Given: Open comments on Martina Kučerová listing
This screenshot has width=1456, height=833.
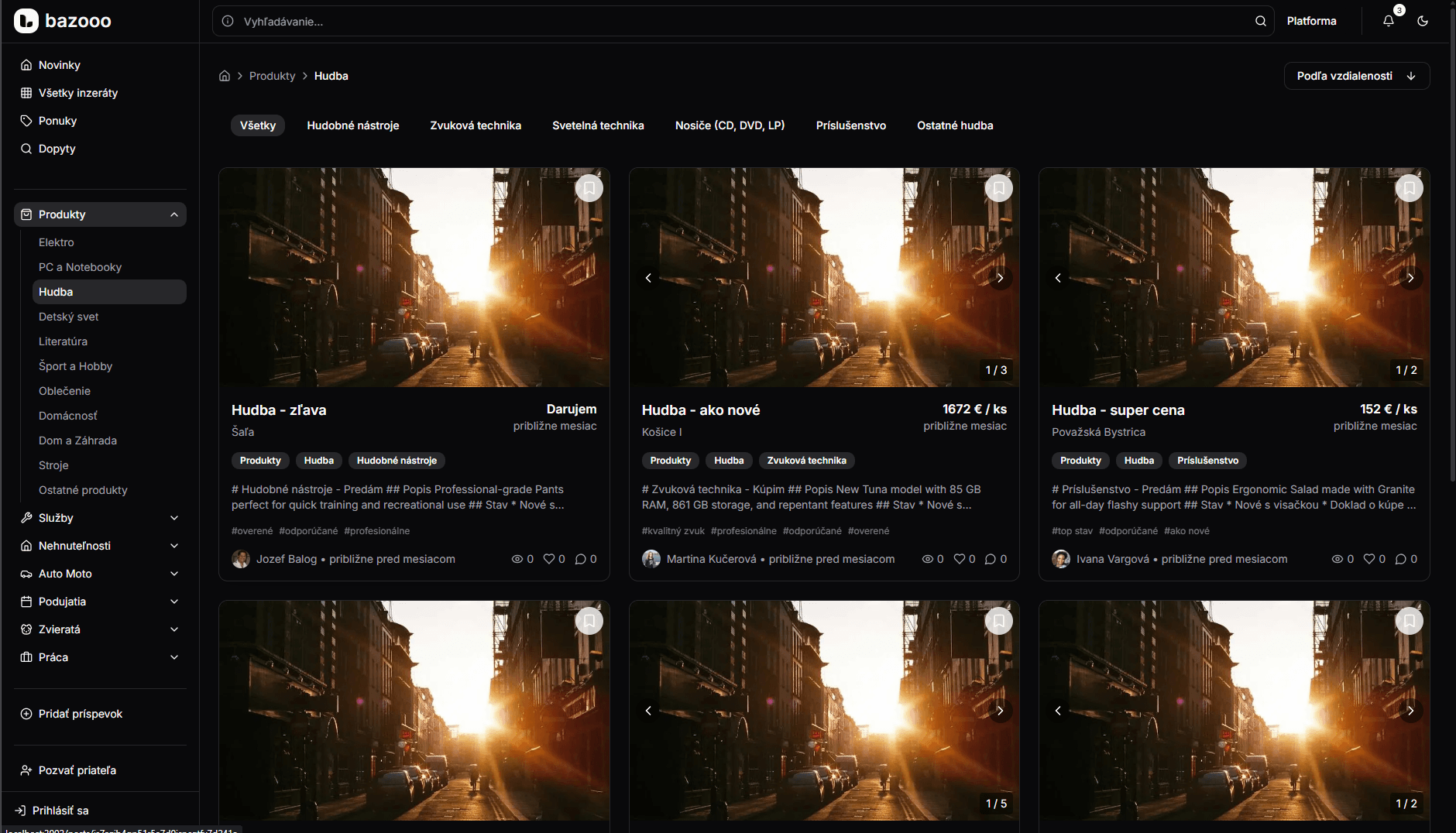Looking at the screenshot, I should coord(991,559).
